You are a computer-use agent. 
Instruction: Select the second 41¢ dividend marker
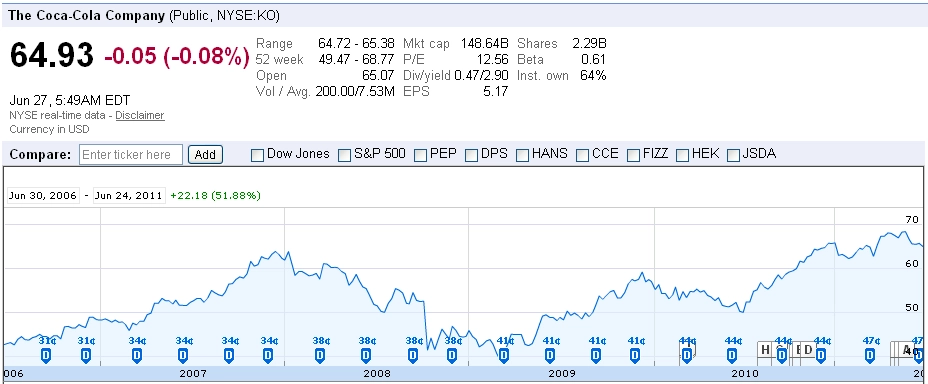550,356
